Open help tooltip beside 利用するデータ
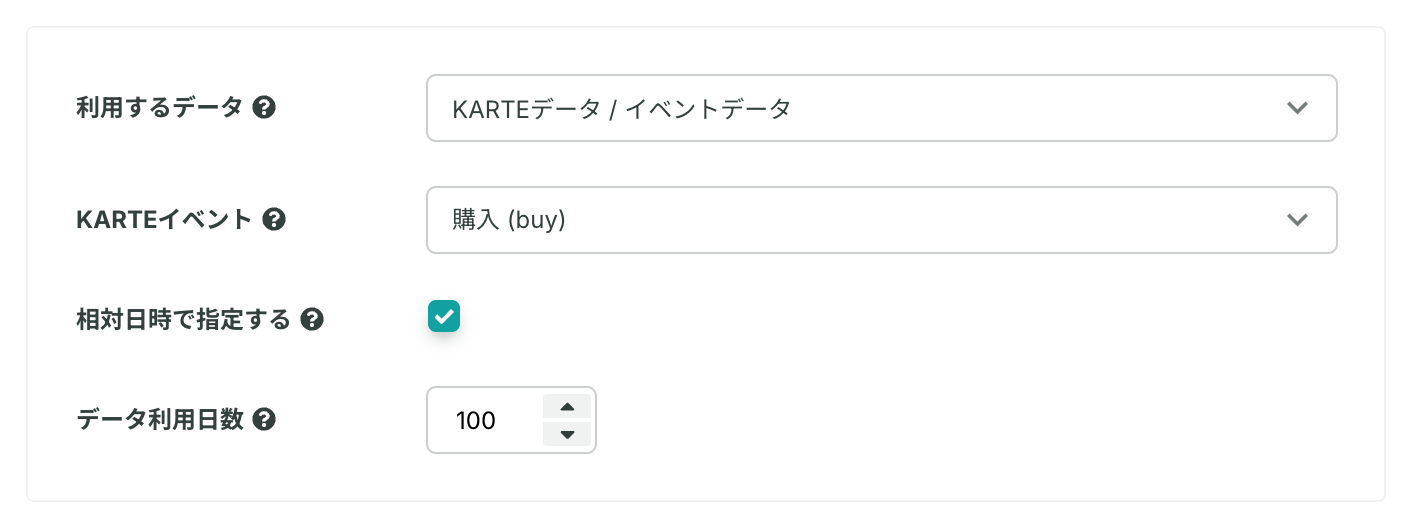 tap(264, 107)
